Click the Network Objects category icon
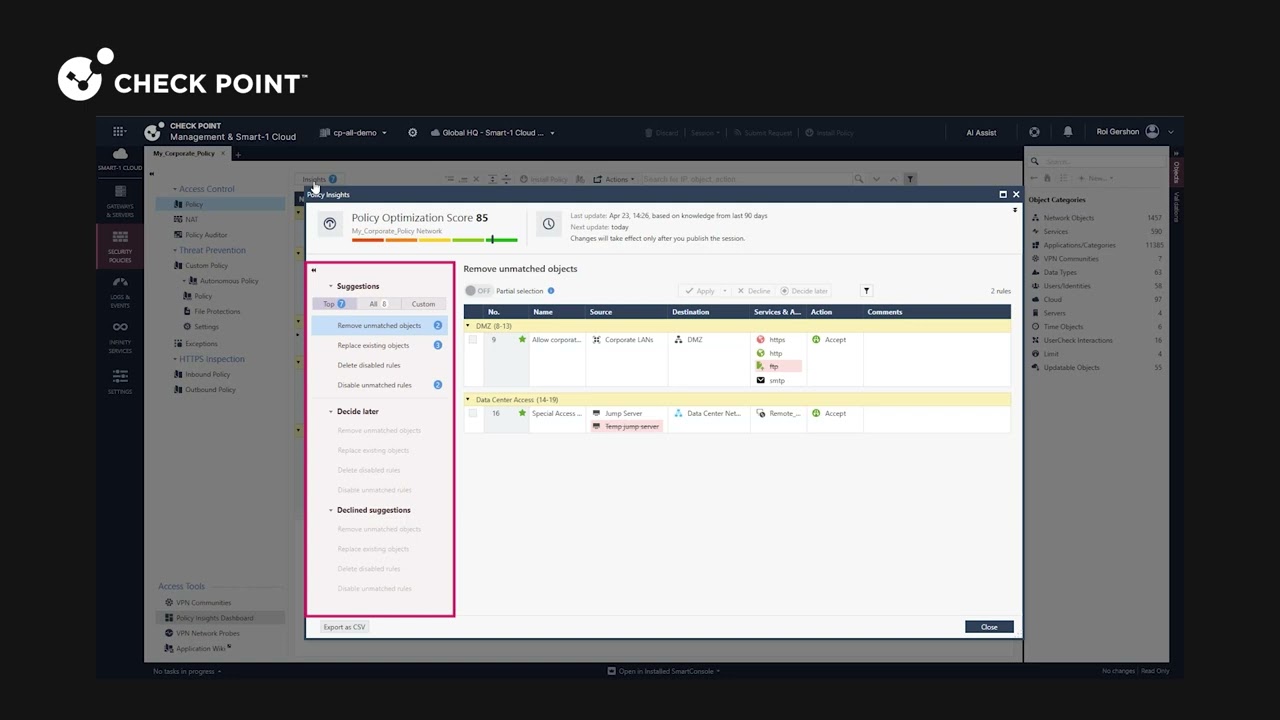 [1036, 218]
